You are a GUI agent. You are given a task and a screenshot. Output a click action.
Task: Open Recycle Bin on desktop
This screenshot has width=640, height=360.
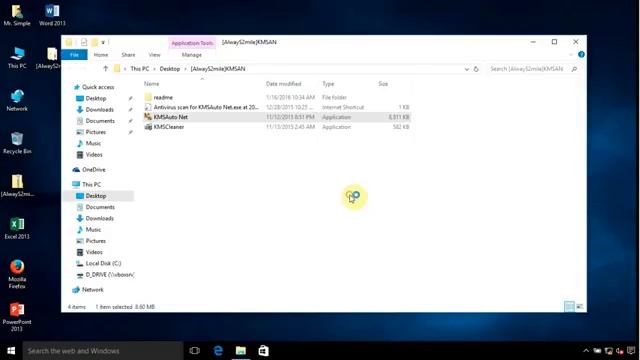17,142
